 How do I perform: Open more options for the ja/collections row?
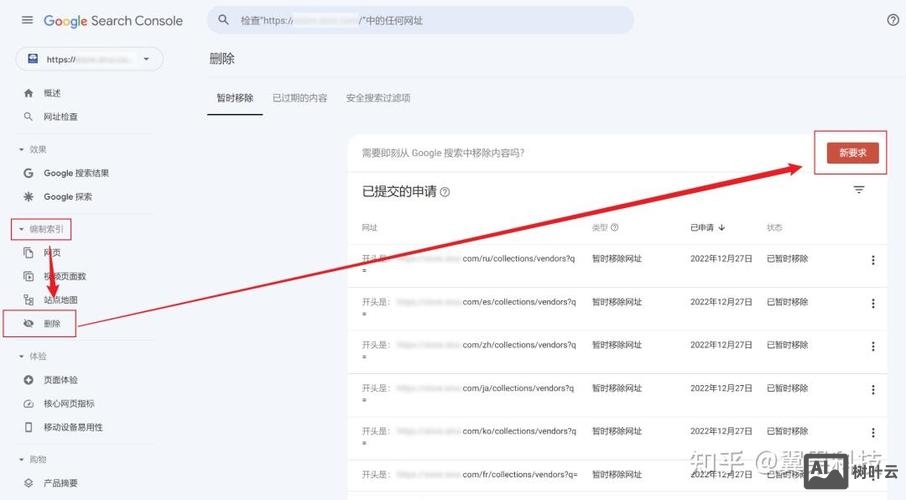pyautogui.click(x=873, y=390)
